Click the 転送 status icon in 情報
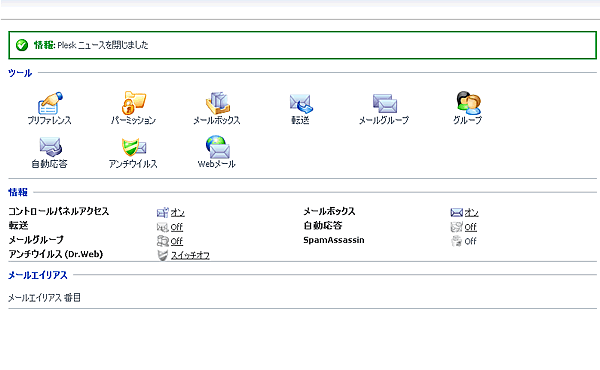Screen dimensions: 600x370 [163, 227]
